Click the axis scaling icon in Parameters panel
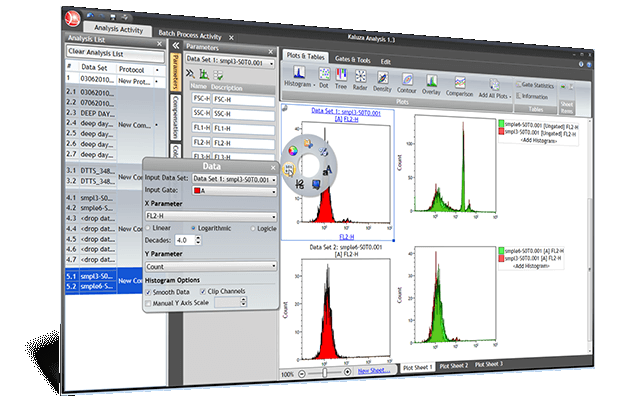The image size is (630, 420). (x=204, y=74)
